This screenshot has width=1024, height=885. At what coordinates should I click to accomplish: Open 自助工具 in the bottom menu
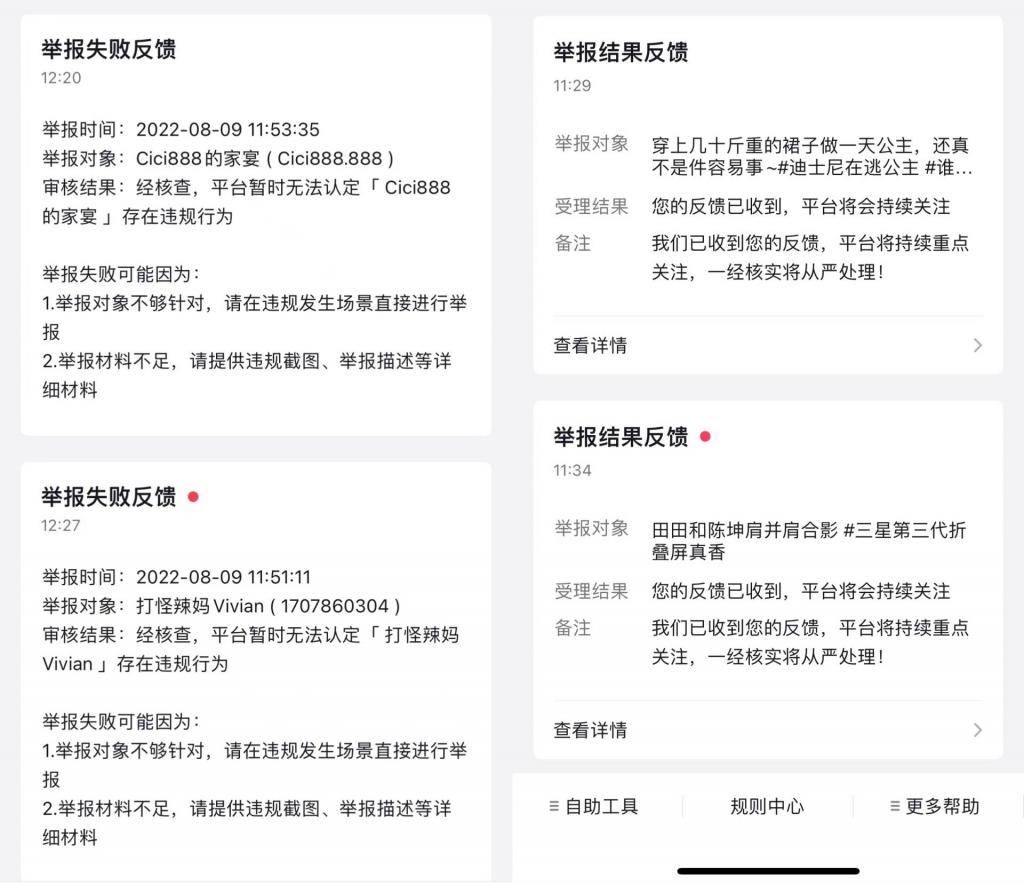click(601, 806)
